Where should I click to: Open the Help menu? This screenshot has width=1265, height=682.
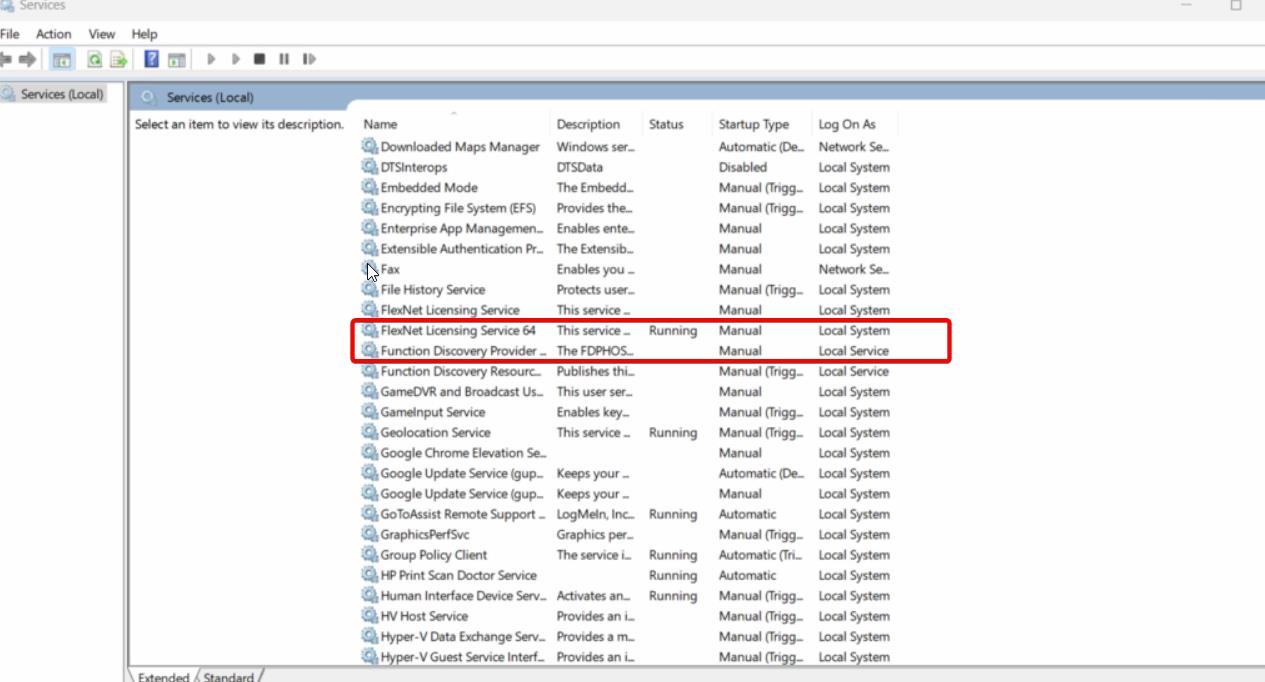145,34
